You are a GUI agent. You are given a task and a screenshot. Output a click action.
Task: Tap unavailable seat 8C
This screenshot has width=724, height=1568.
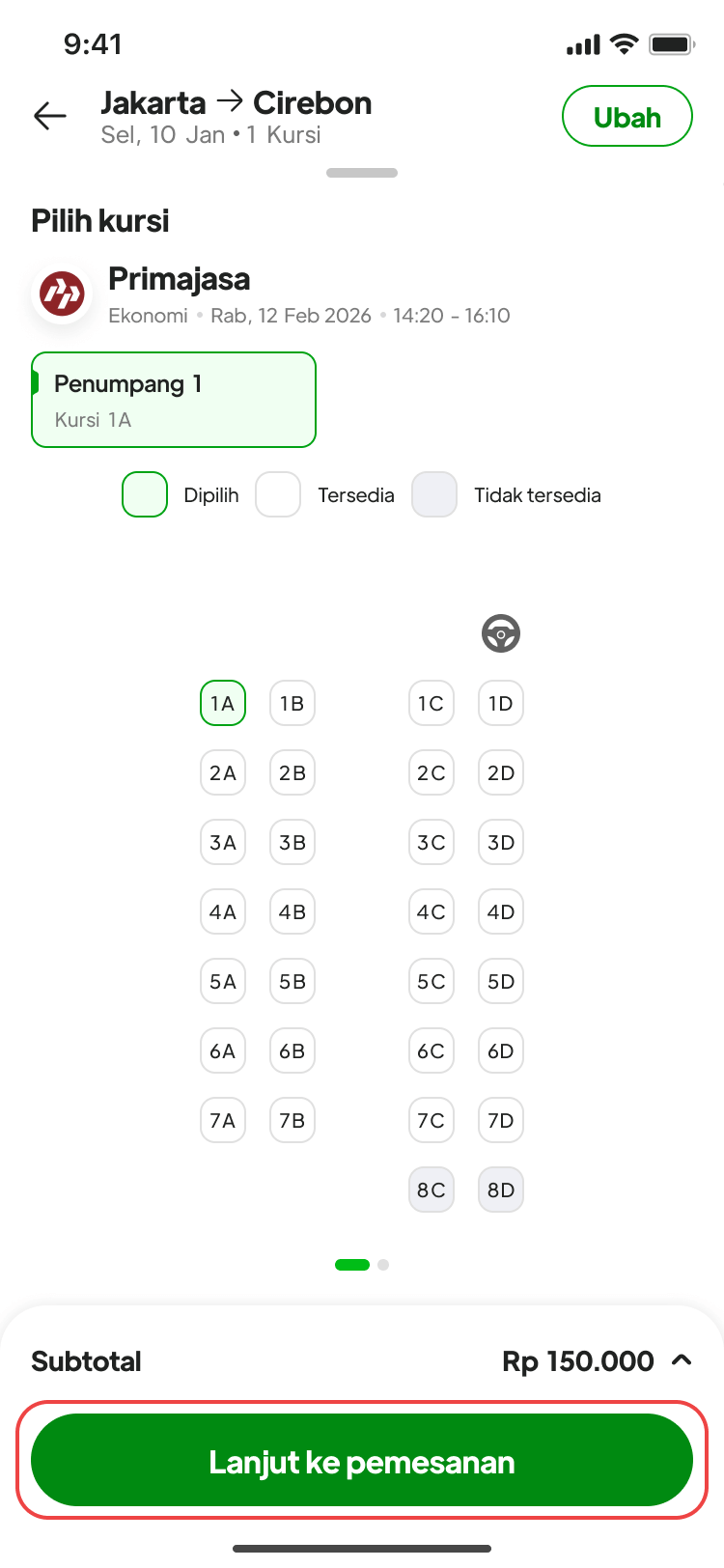tap(432, 1190)
